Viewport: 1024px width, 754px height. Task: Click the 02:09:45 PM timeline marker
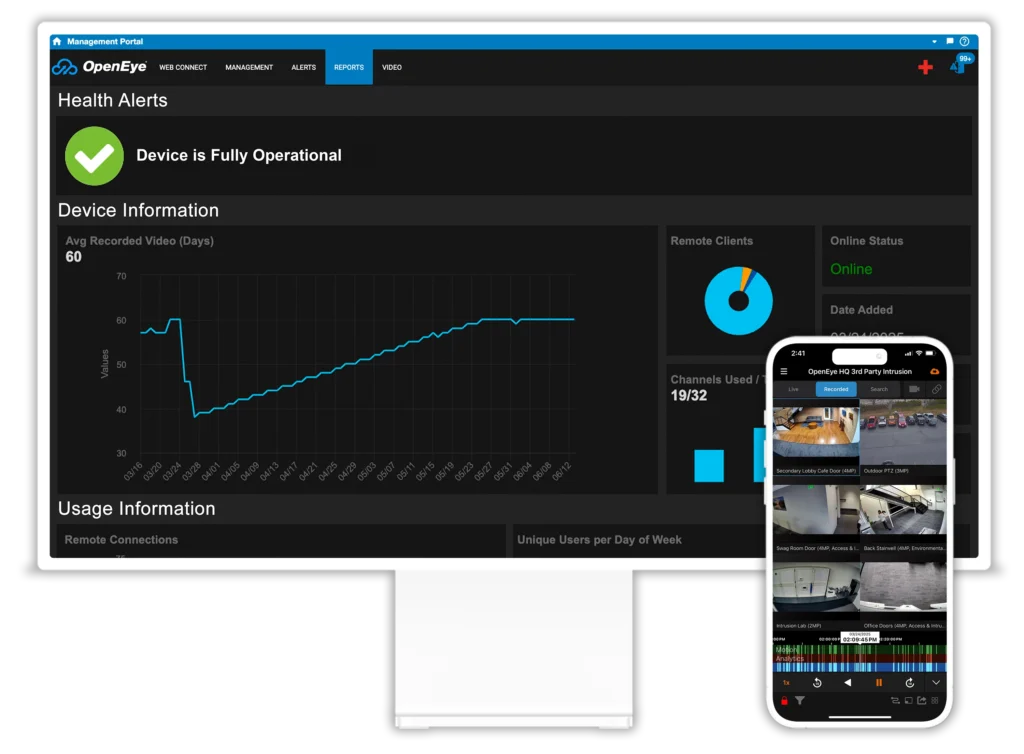click(x=859, y=638)
